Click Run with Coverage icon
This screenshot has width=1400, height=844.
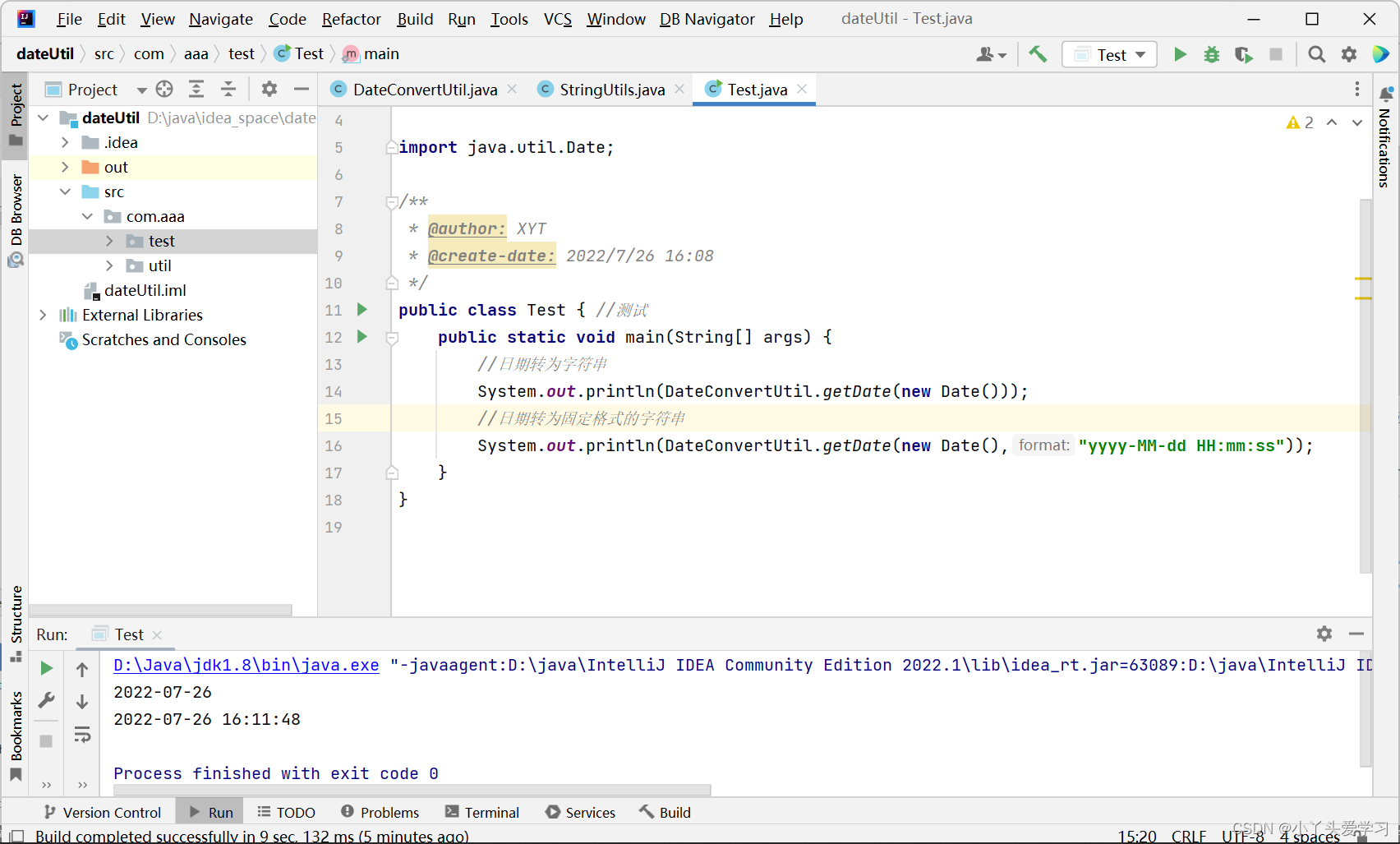[1243, 54]
